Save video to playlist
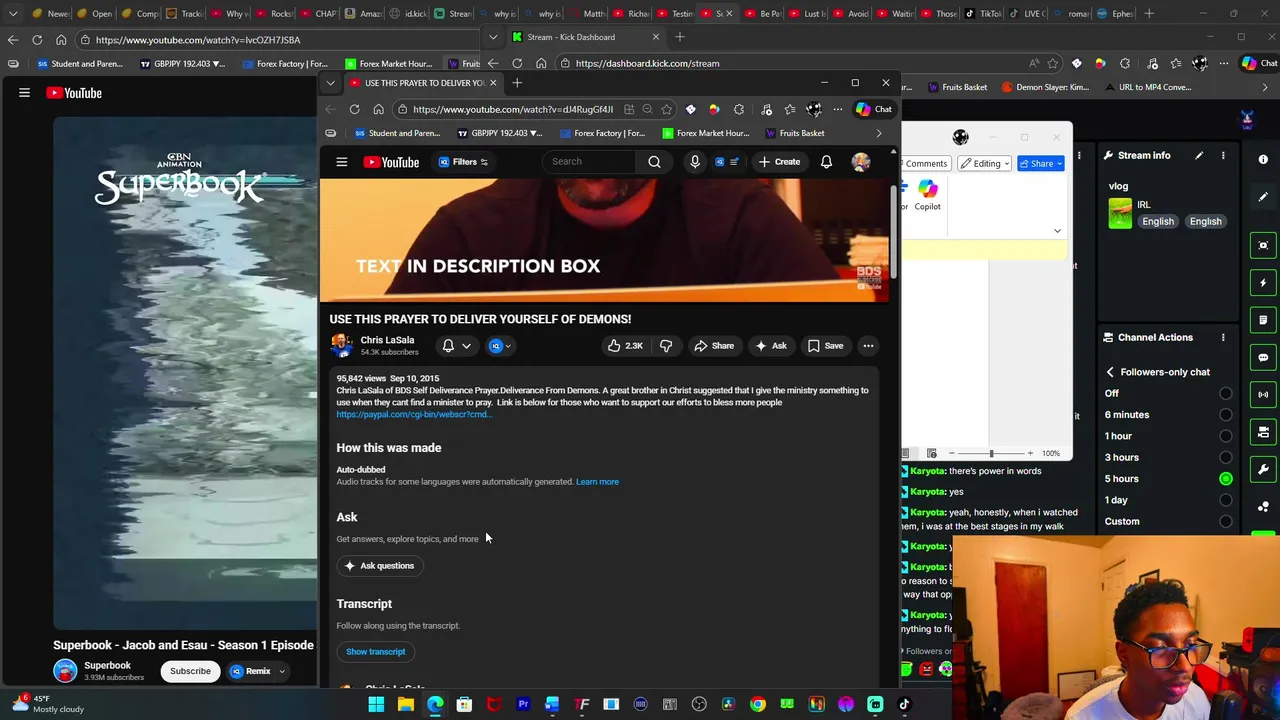The image size is (1280, 720). point(825,346)
